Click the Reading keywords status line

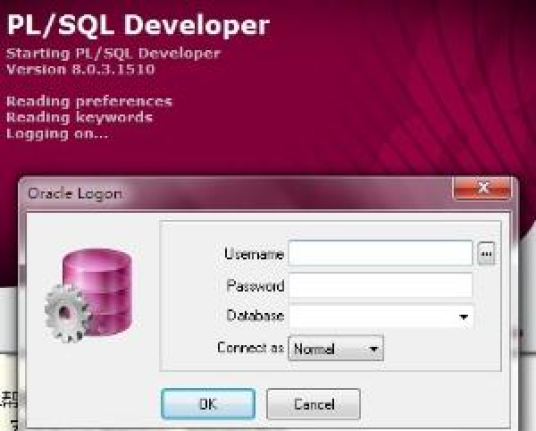tap(79, 118)
